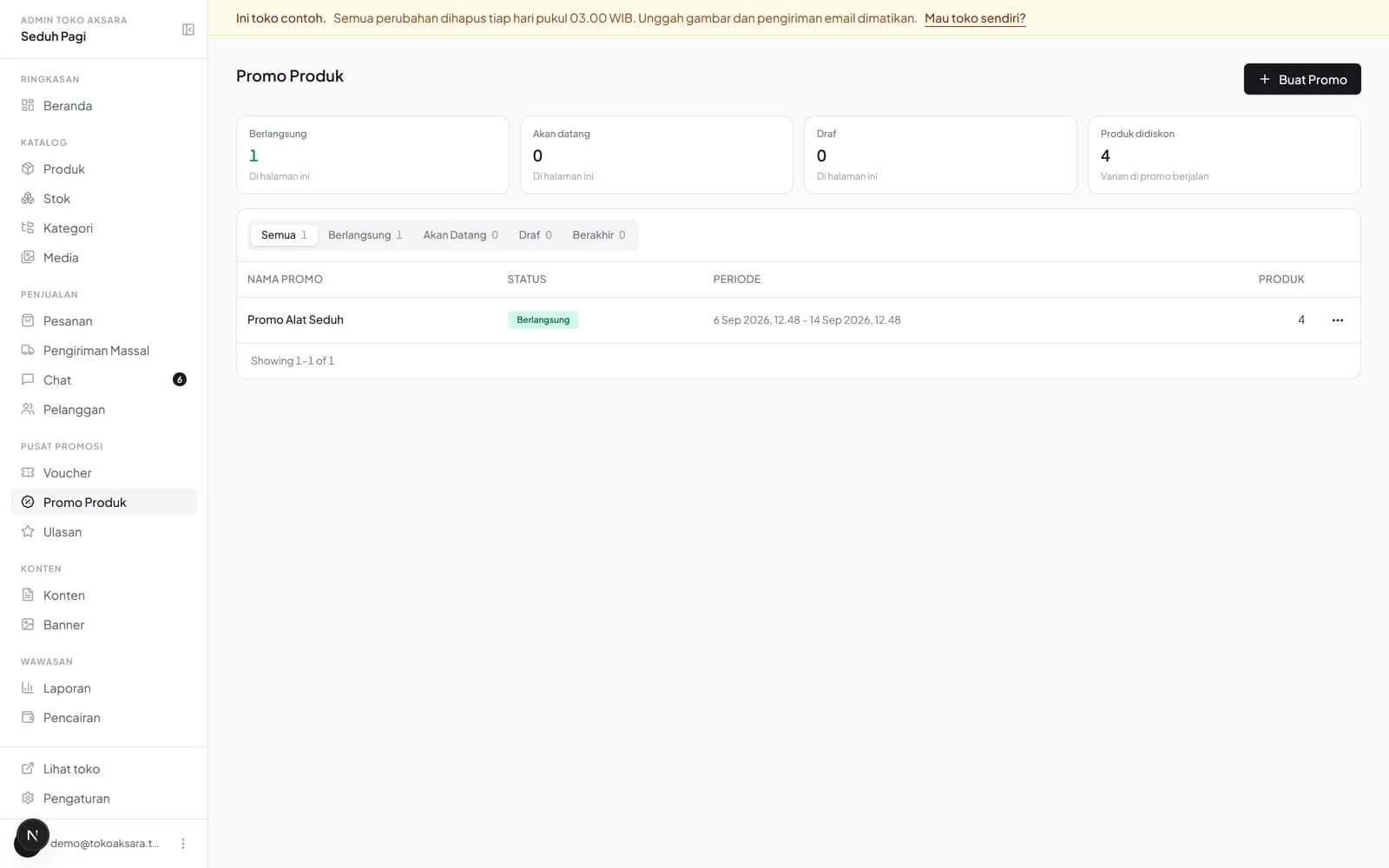Click the Pelanggan people icon

point(28,409)
